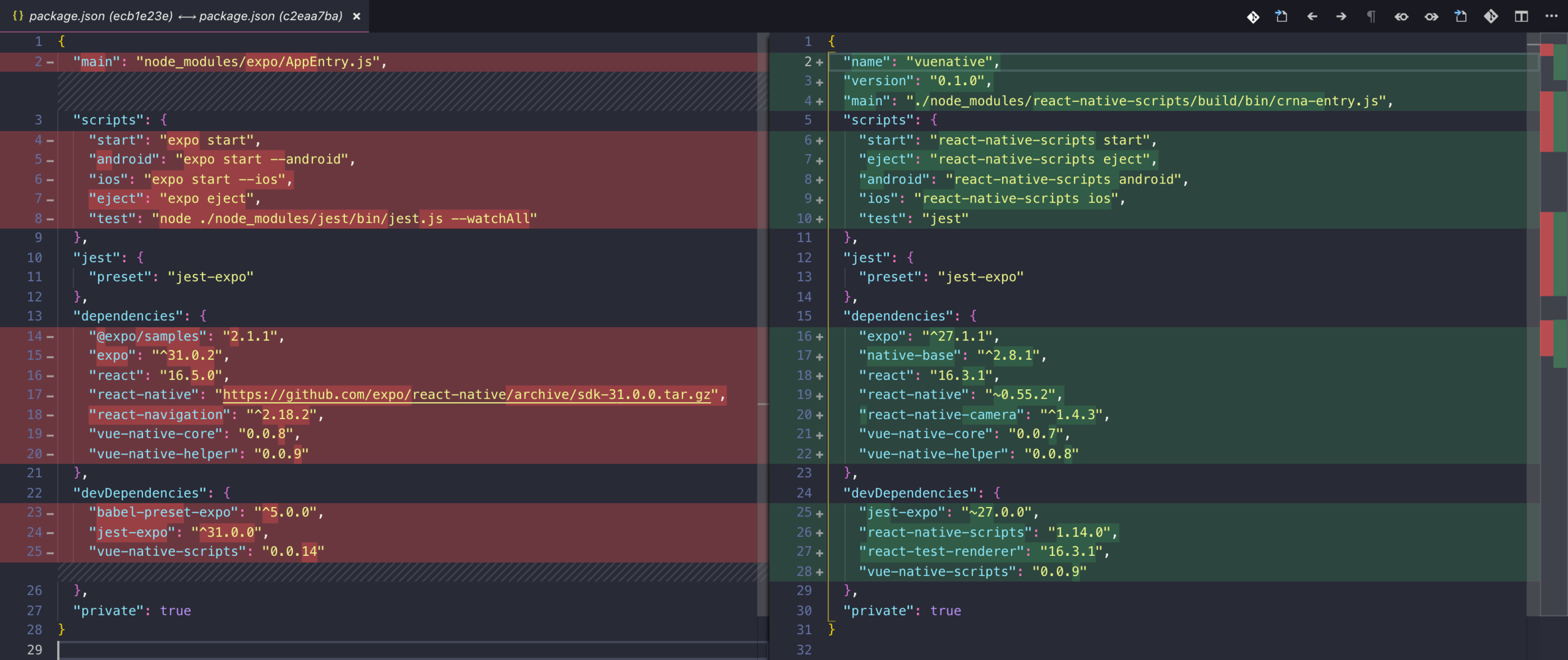Viewport: 1568px width, 660px height.
Task: Click "expo eject" script value on left
Action: tap(206, 199)
